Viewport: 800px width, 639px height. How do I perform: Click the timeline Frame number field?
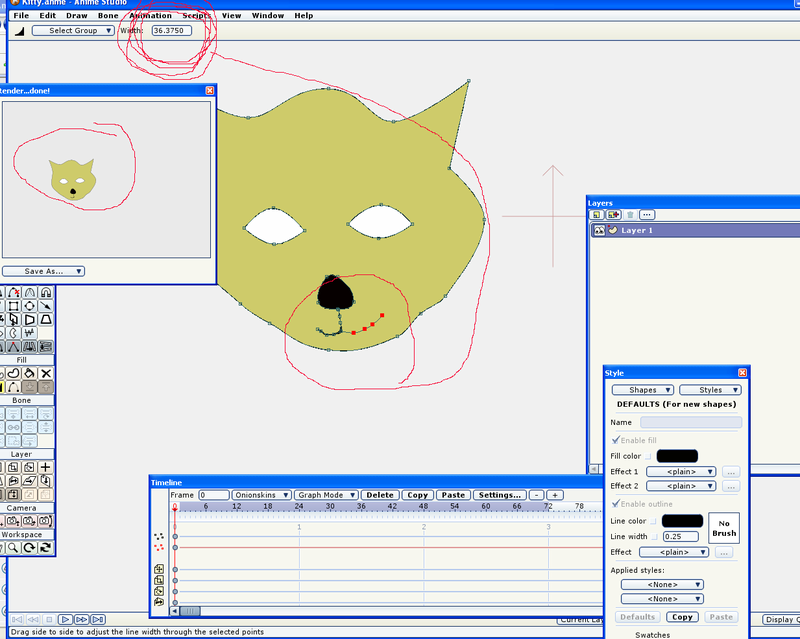point(214,495)
